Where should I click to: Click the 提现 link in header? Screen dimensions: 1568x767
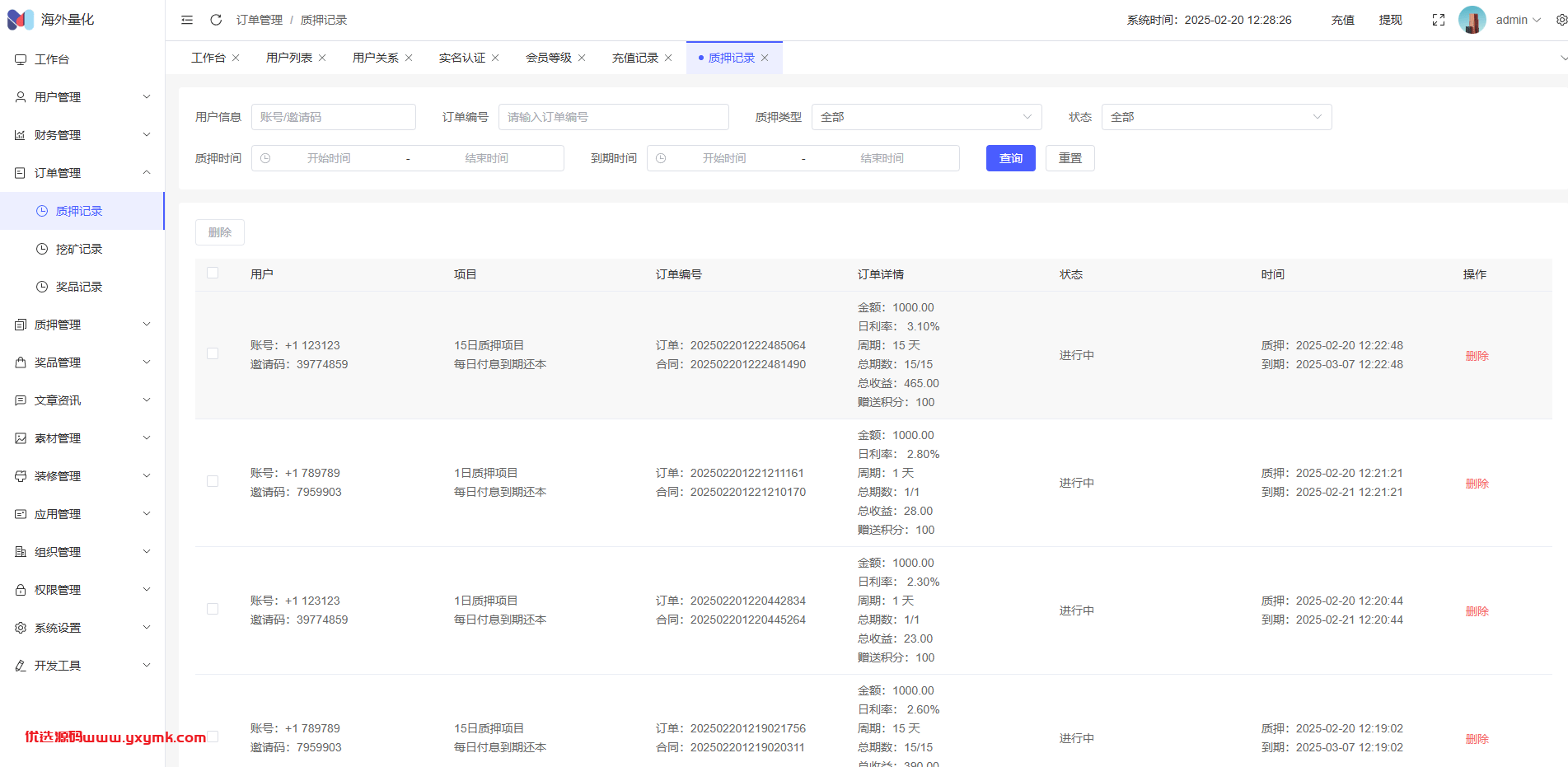tap(1390, 20)
